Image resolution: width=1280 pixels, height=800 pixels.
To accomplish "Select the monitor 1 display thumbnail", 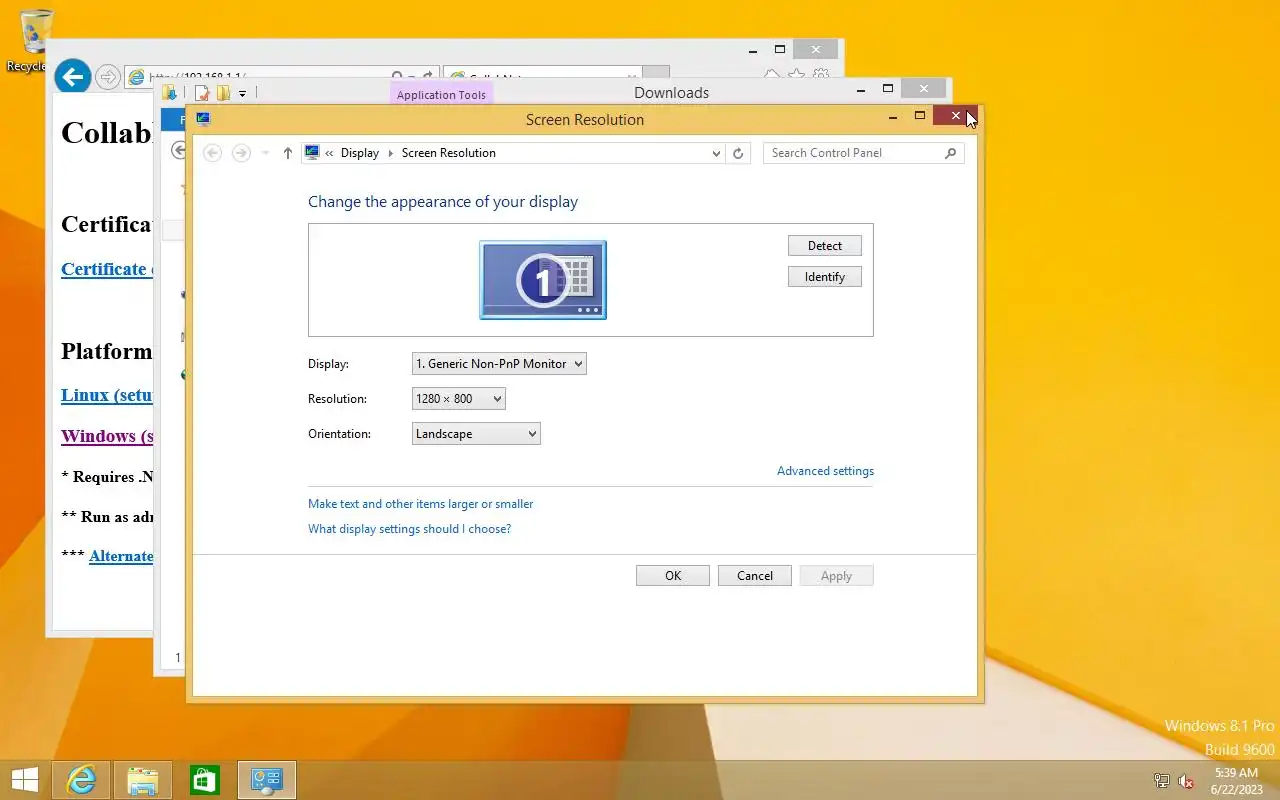I will click(x=543, y=280).
